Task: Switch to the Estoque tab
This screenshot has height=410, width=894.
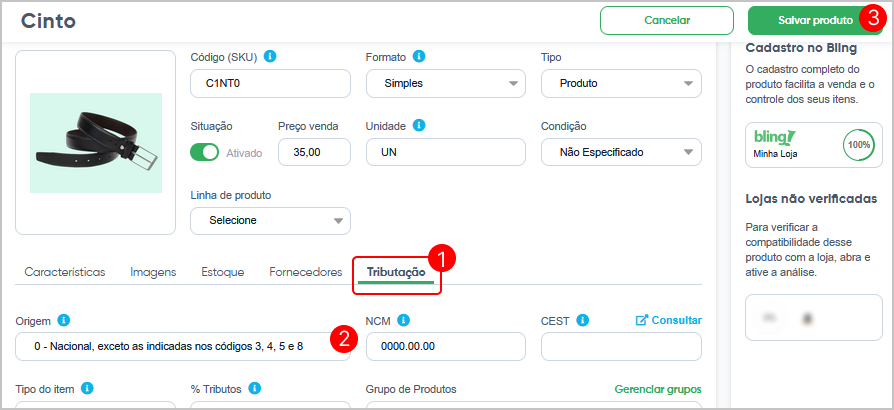Action: coord(223,272)
